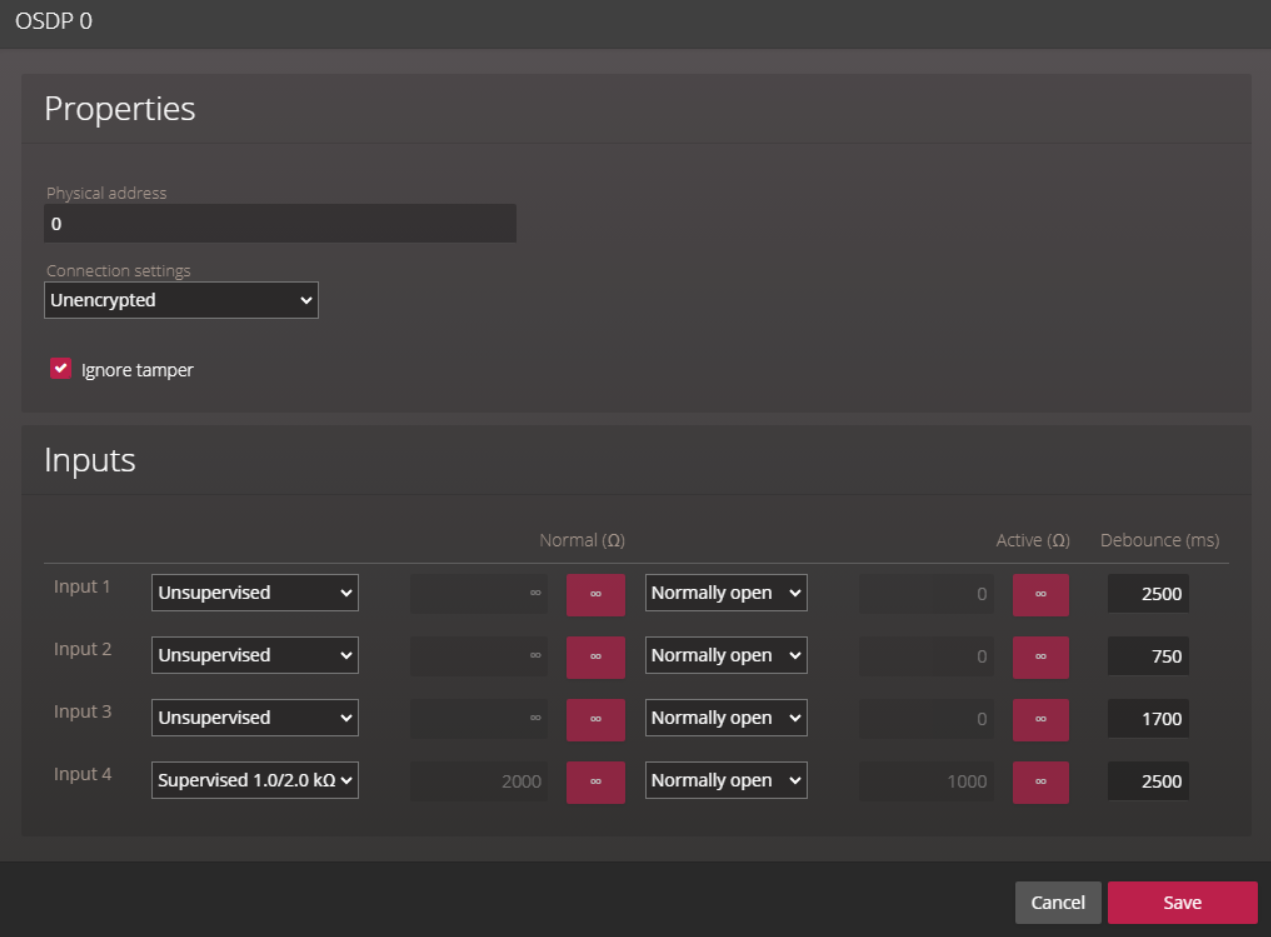Set Input 4 Active resistance to infinity

click(x=1040, y=782)
